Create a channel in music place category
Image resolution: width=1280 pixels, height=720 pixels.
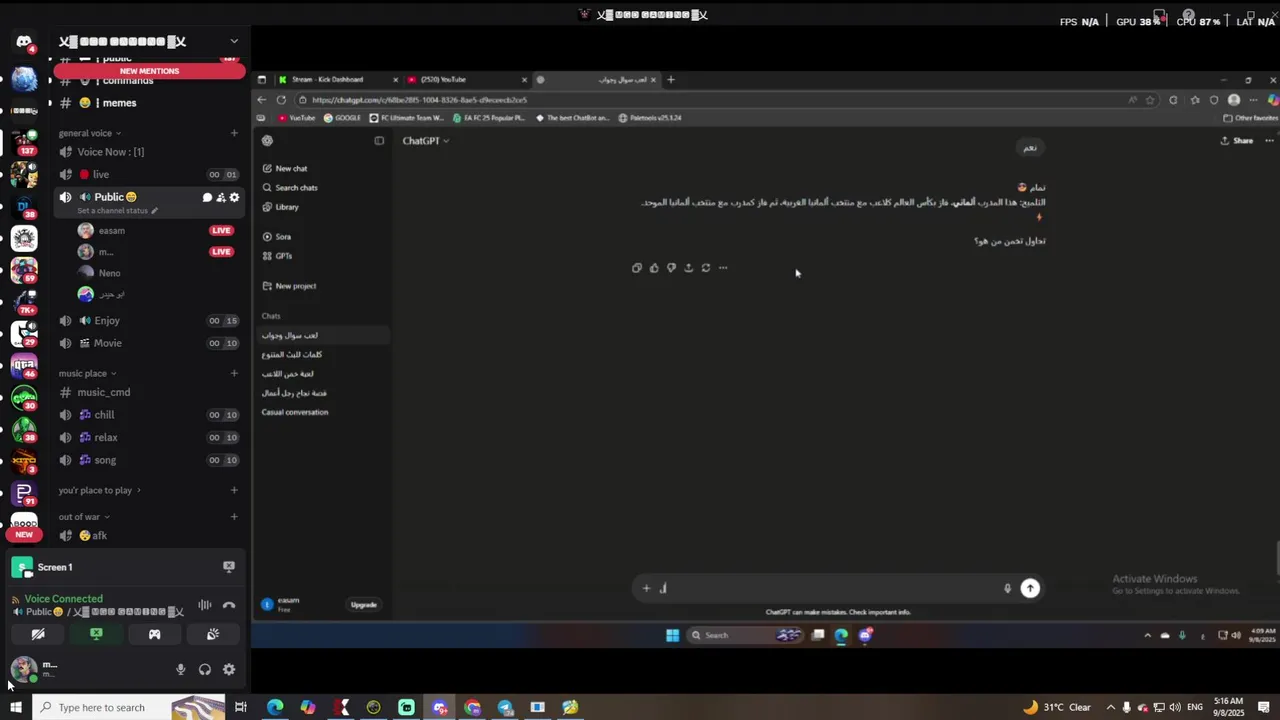click(234, 374)
